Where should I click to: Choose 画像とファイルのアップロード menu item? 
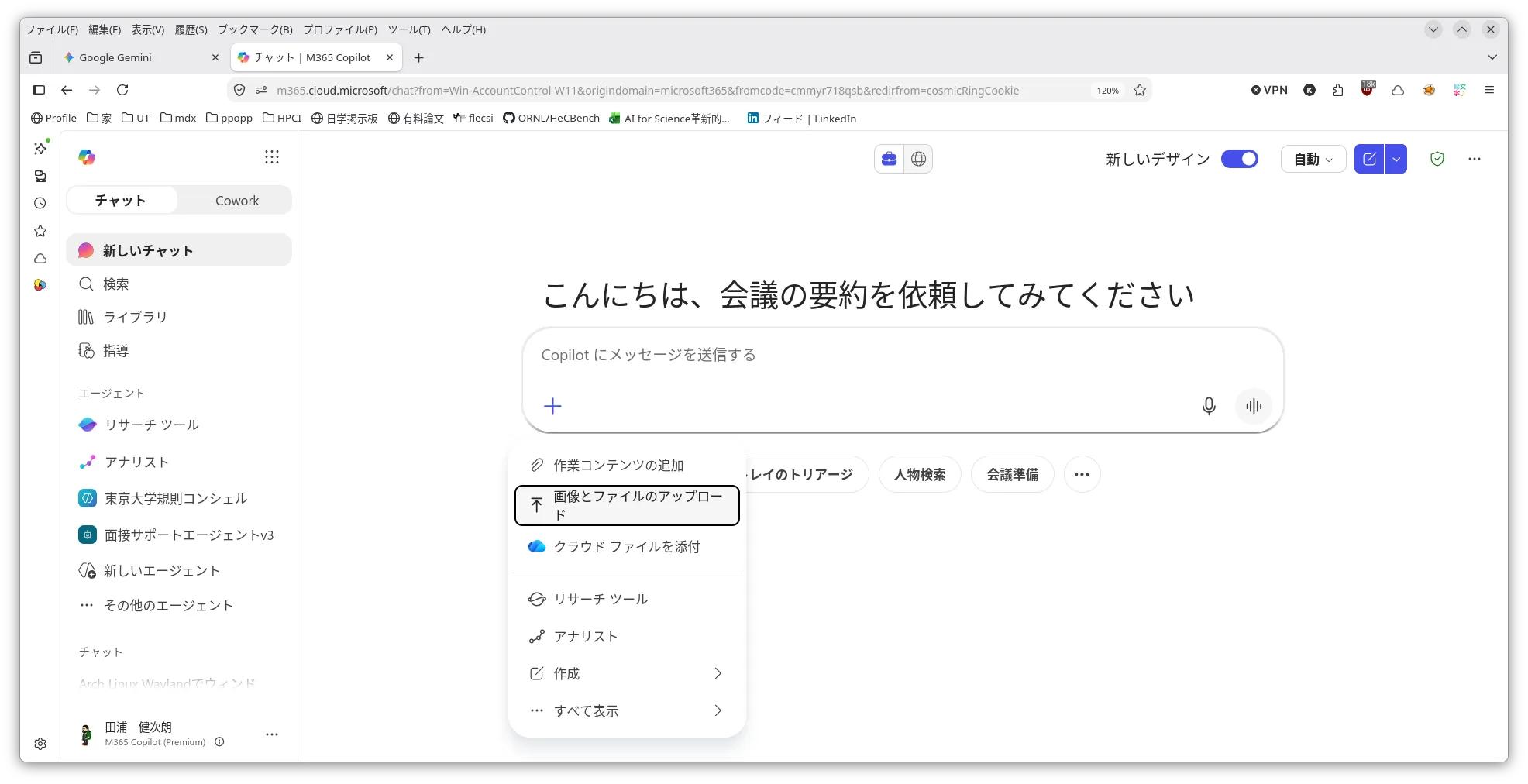coord(627,505)
